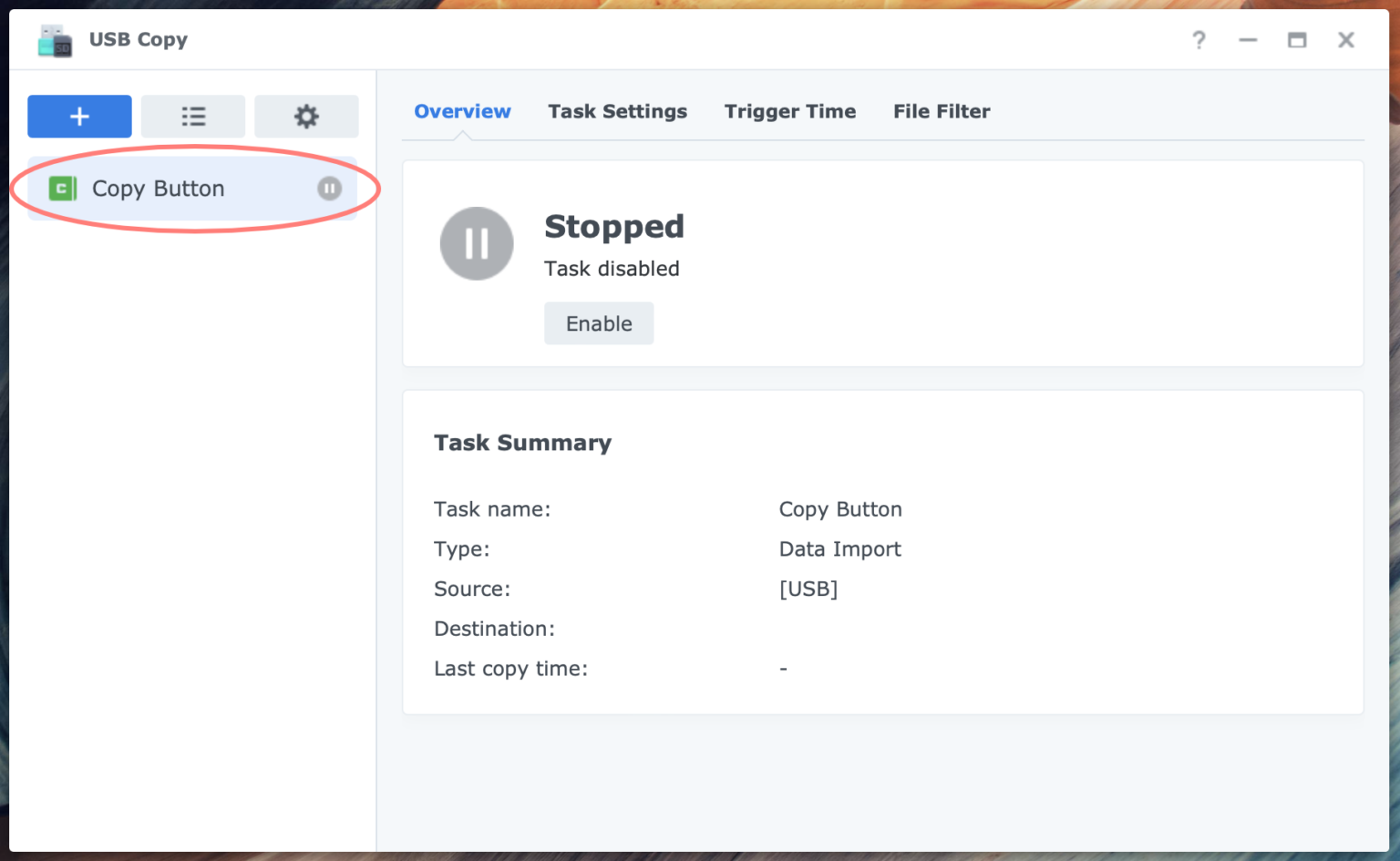This screenshot has width=1400, height=861.
Task: Click the green task icon beside Copy Button
Action: click(61, 189)
